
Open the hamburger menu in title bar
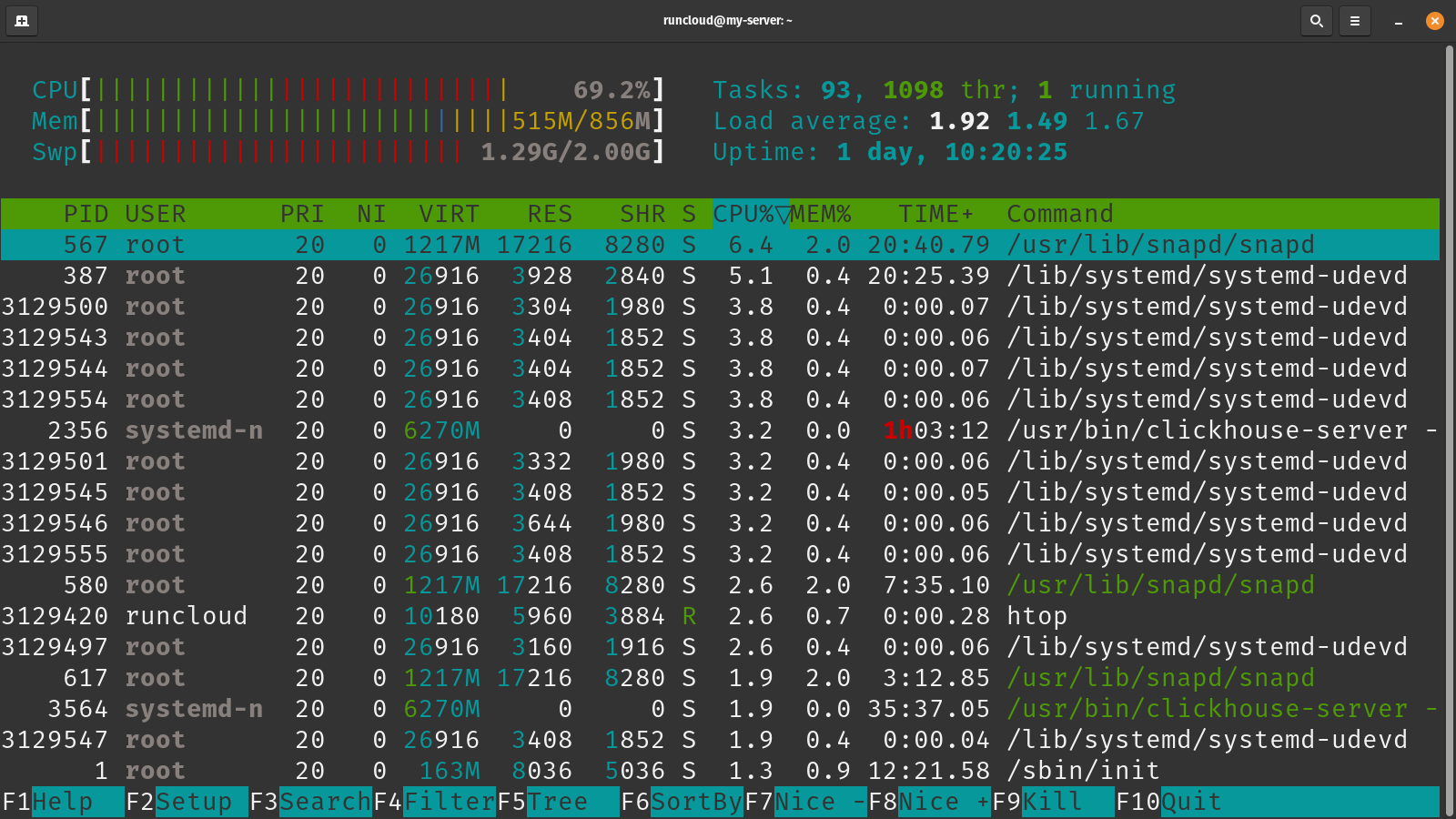[x=1354, y=20]
